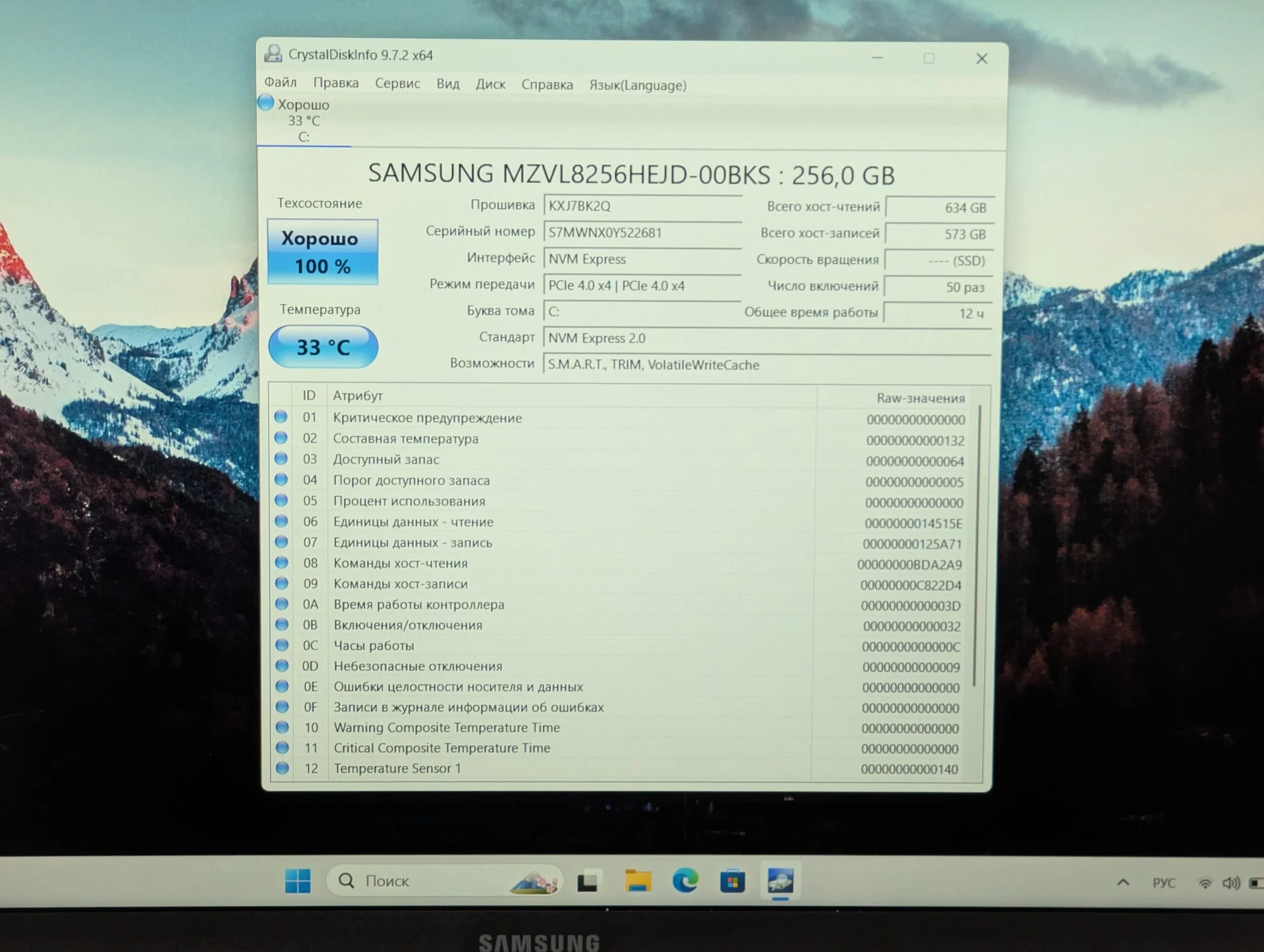Open the Язык(Language) menu
The image size is (1264, 952).
[x=638, y=85]
